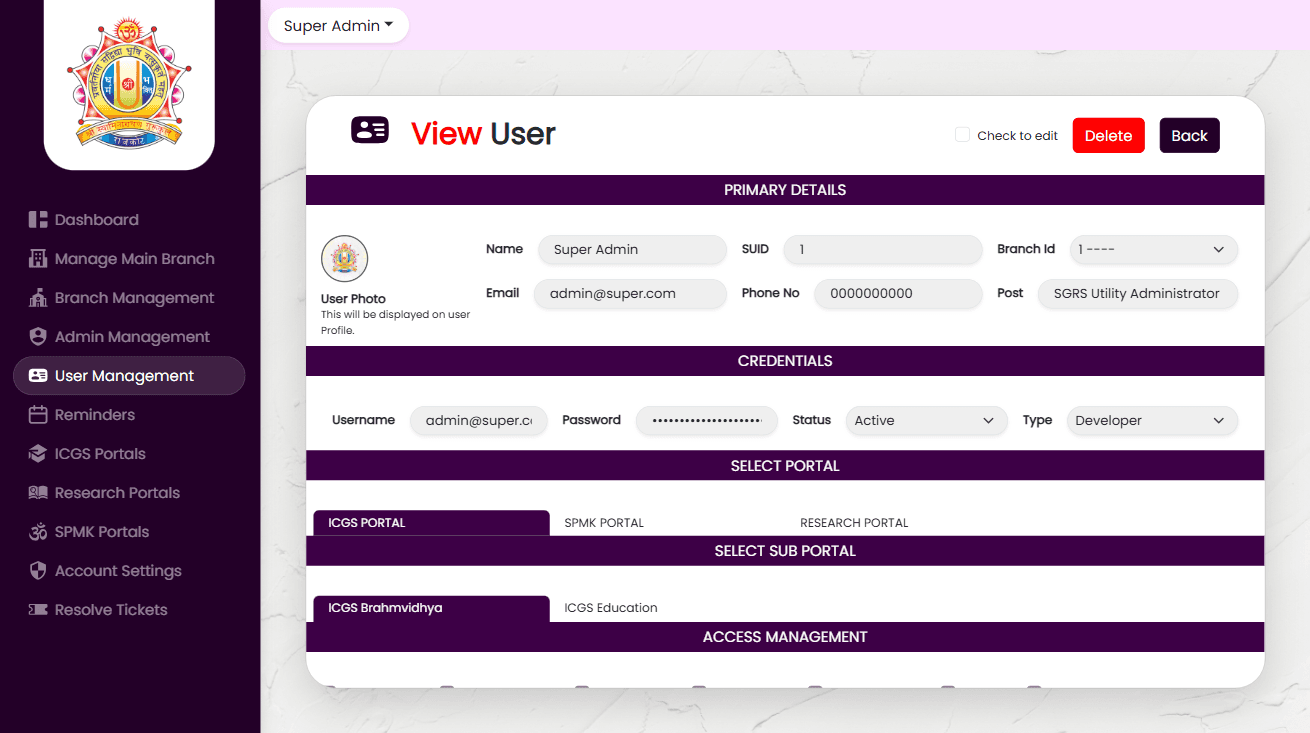Expand the Status dropdown showing Active
The height and width of the screenshot is (733, 1310).
coord(925,421)
